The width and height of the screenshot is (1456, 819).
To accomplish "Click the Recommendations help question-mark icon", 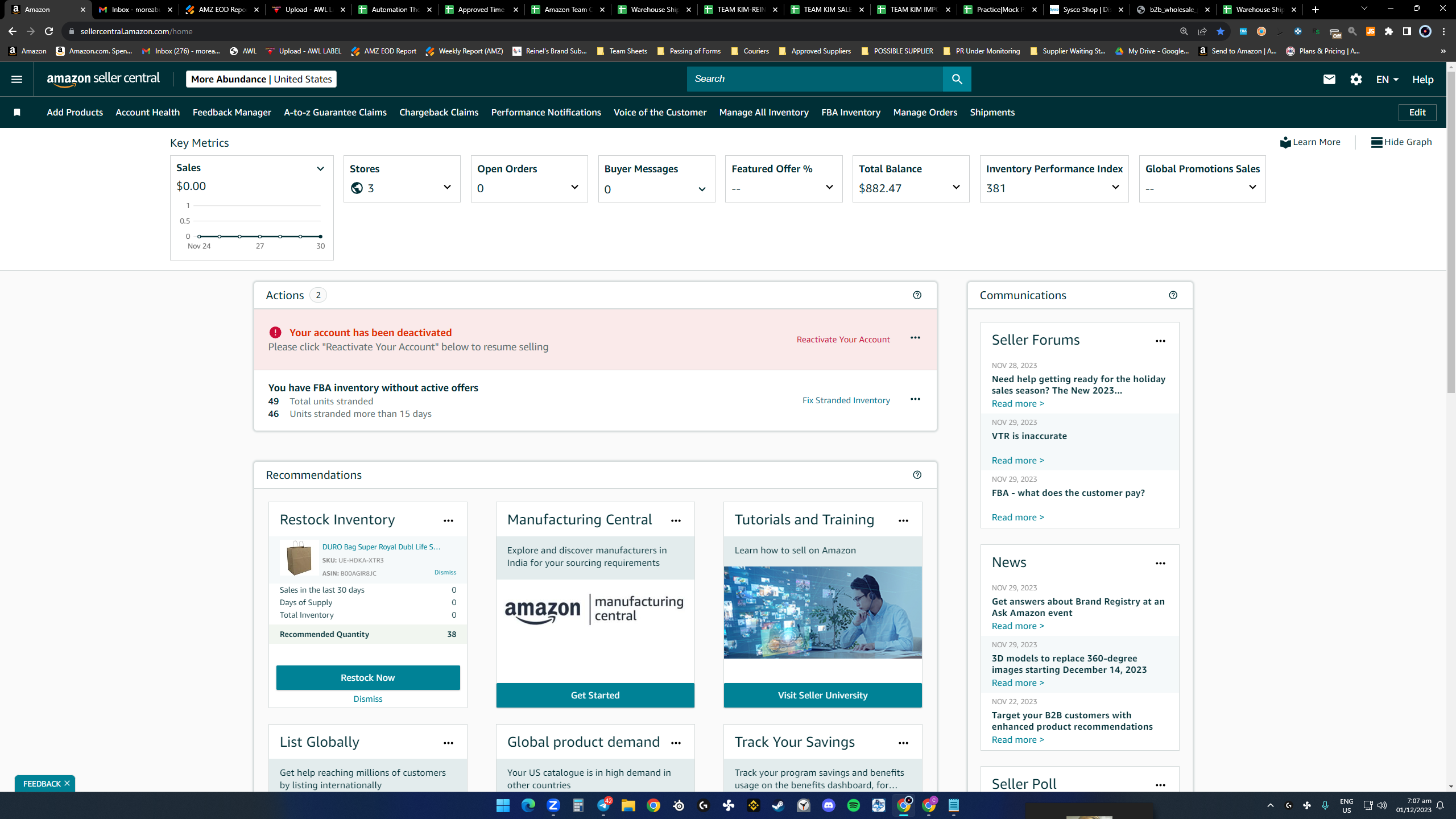I will [917, 475].
